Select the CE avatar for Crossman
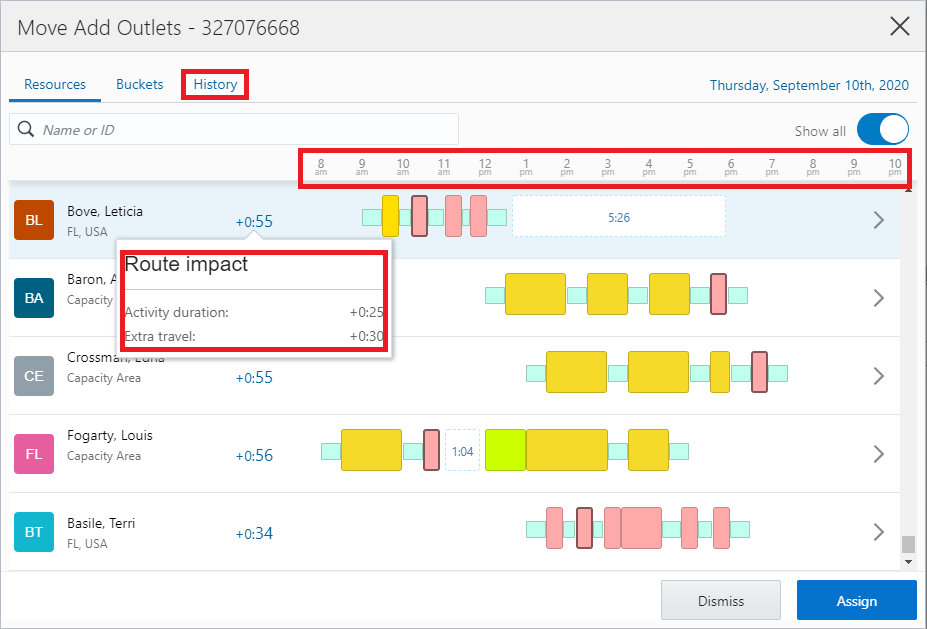Screen dimensions: 927x629 (x=35, y=375)
